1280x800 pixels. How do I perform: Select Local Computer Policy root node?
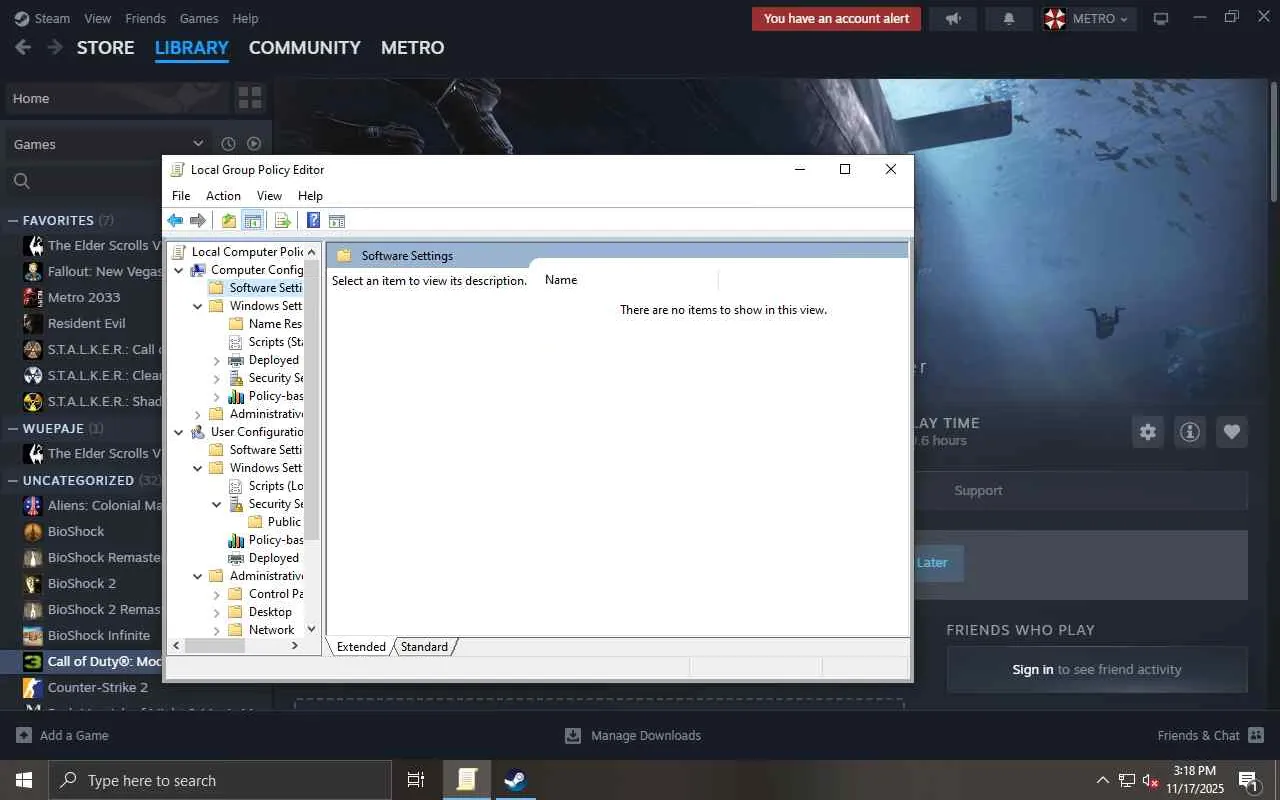239,252
